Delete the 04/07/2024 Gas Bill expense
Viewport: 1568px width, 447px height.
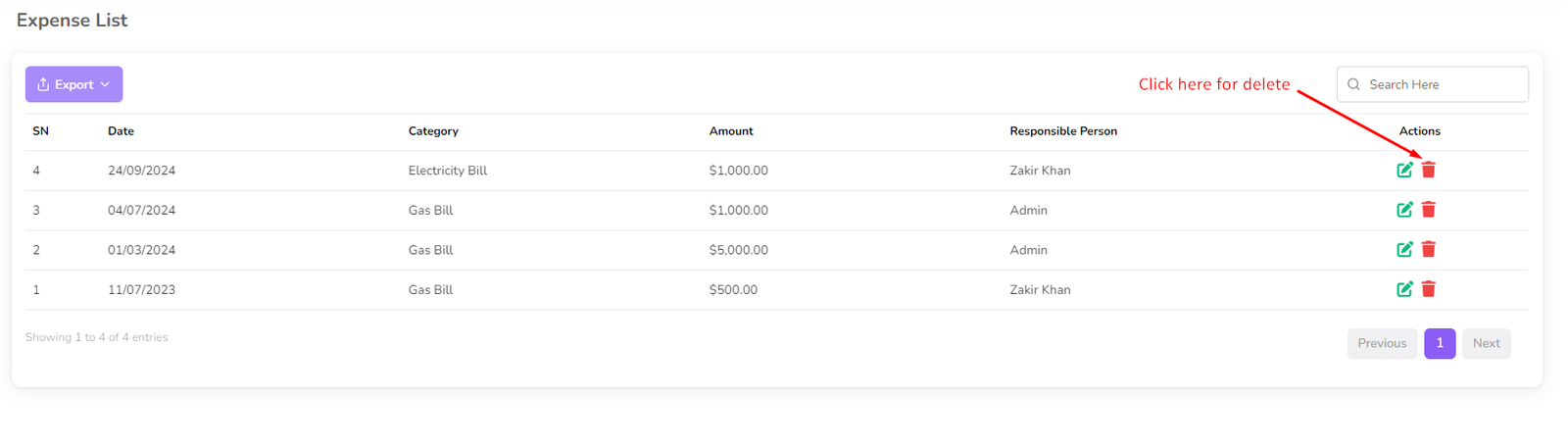click(x=1429, y=210)
